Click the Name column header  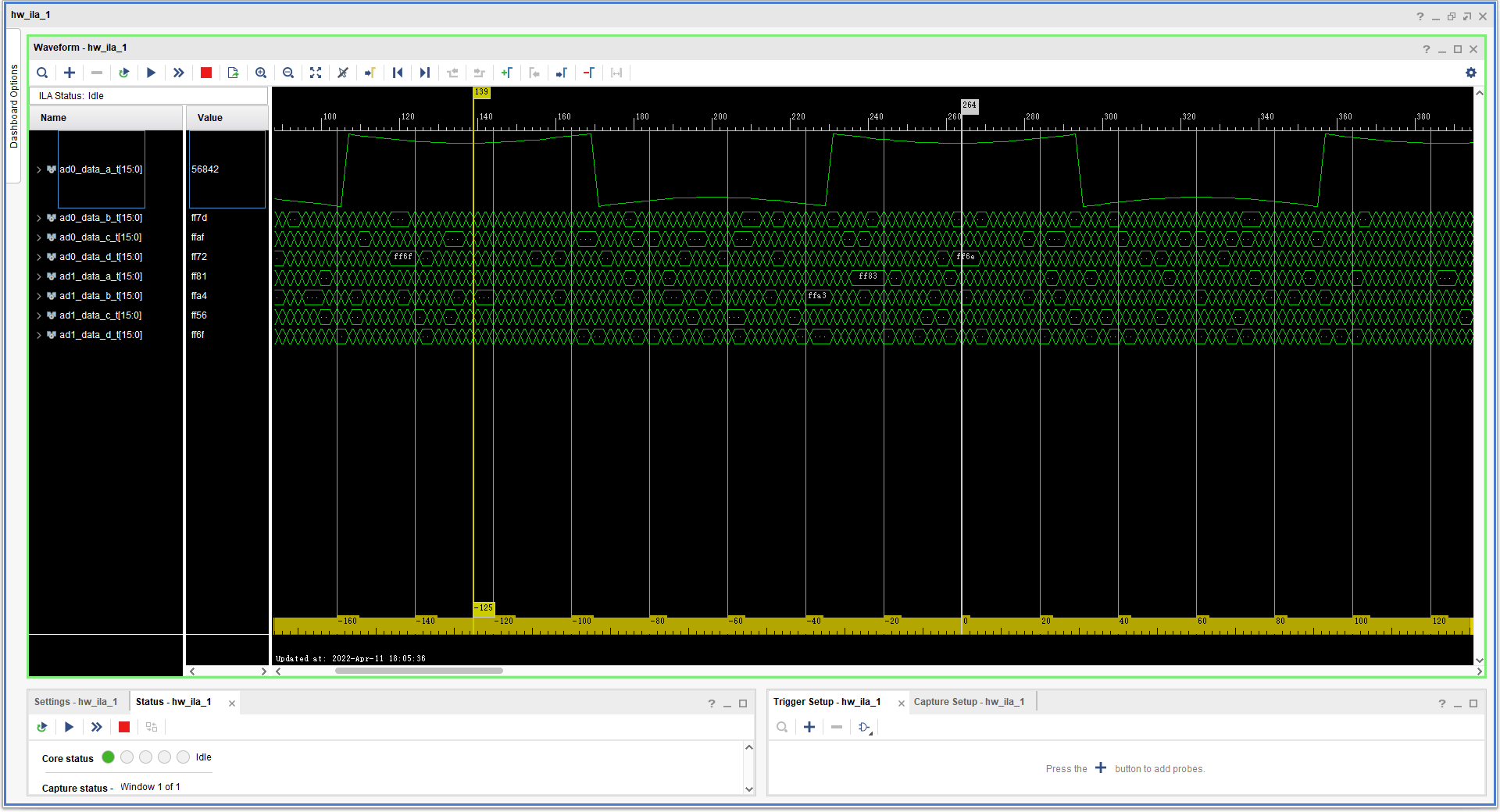click(105, 118)
